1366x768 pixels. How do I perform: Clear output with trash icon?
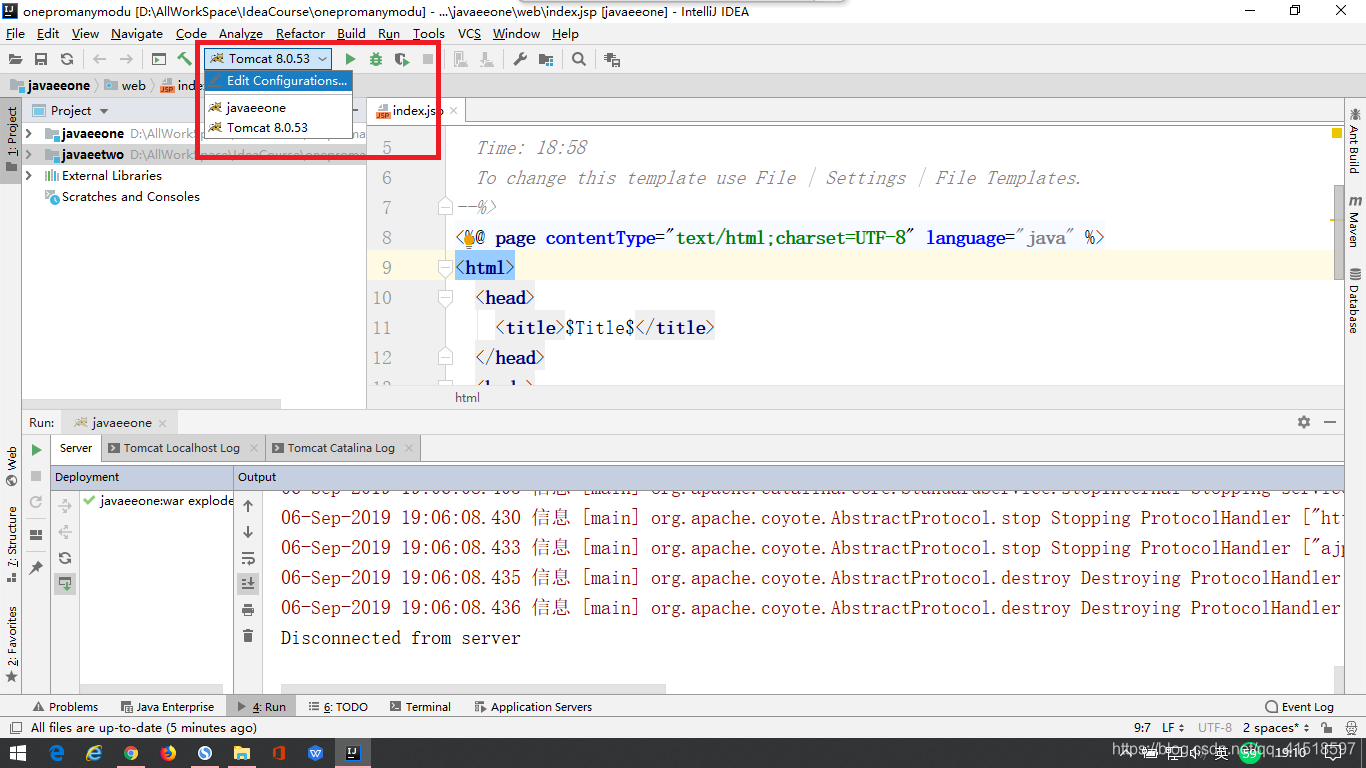point(248,636)
